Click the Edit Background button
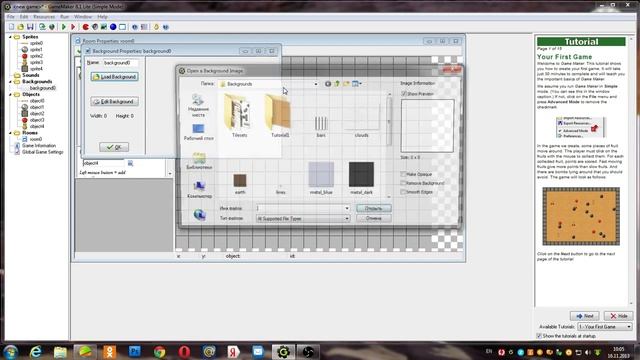 pyautogui.click(x=114, y=101)
